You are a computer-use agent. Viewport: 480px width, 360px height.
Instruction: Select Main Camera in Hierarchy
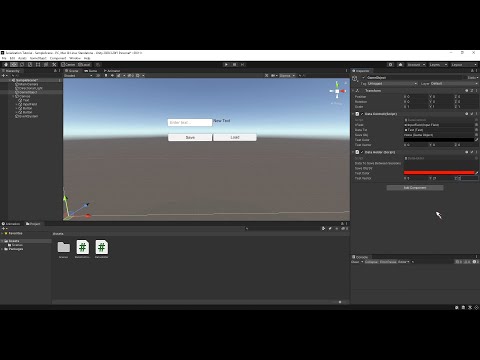(28, 84)
